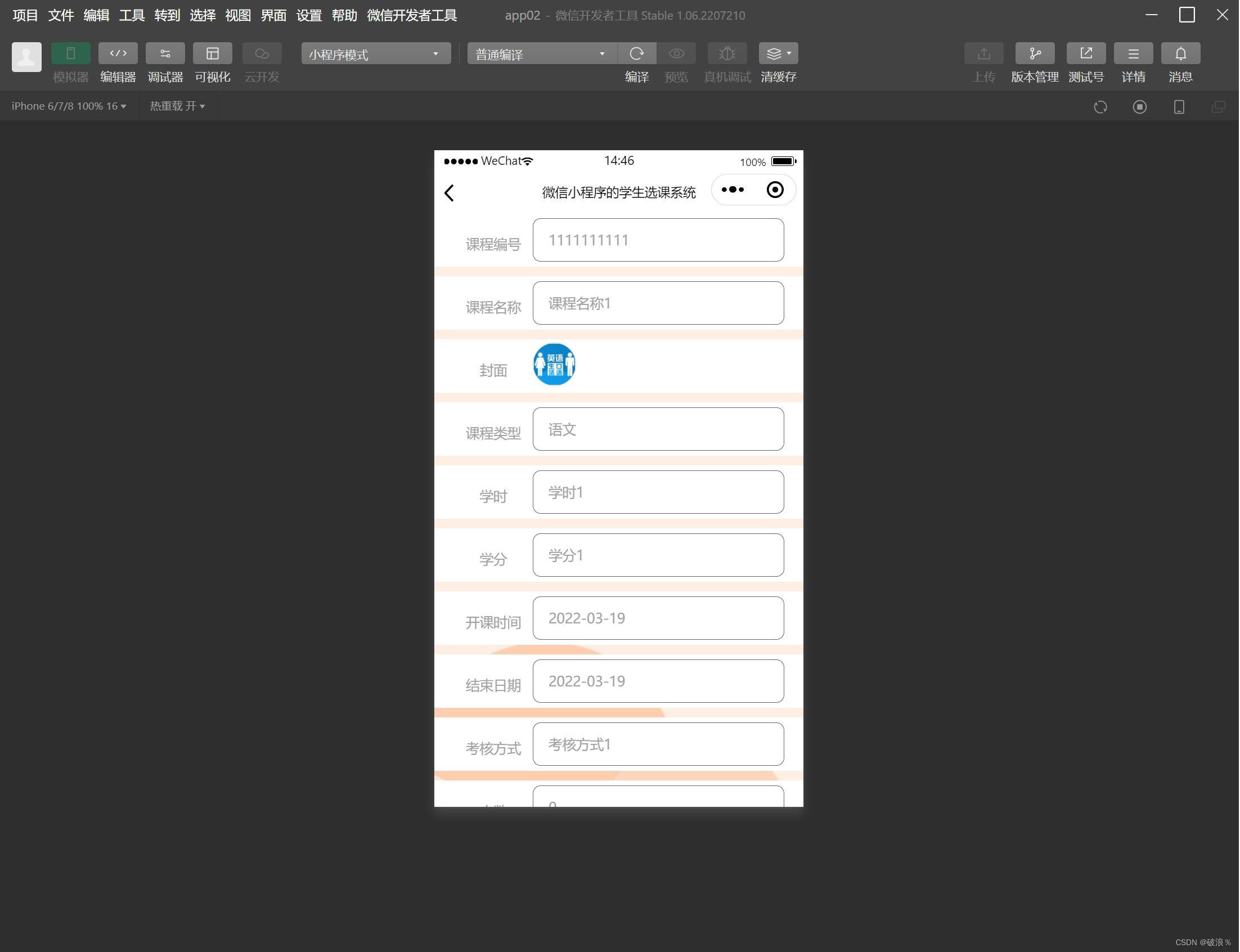This screenshot has width=1240, height=952.
Task: Click the simulator stop record icon
Action: tap(1140, 107)
